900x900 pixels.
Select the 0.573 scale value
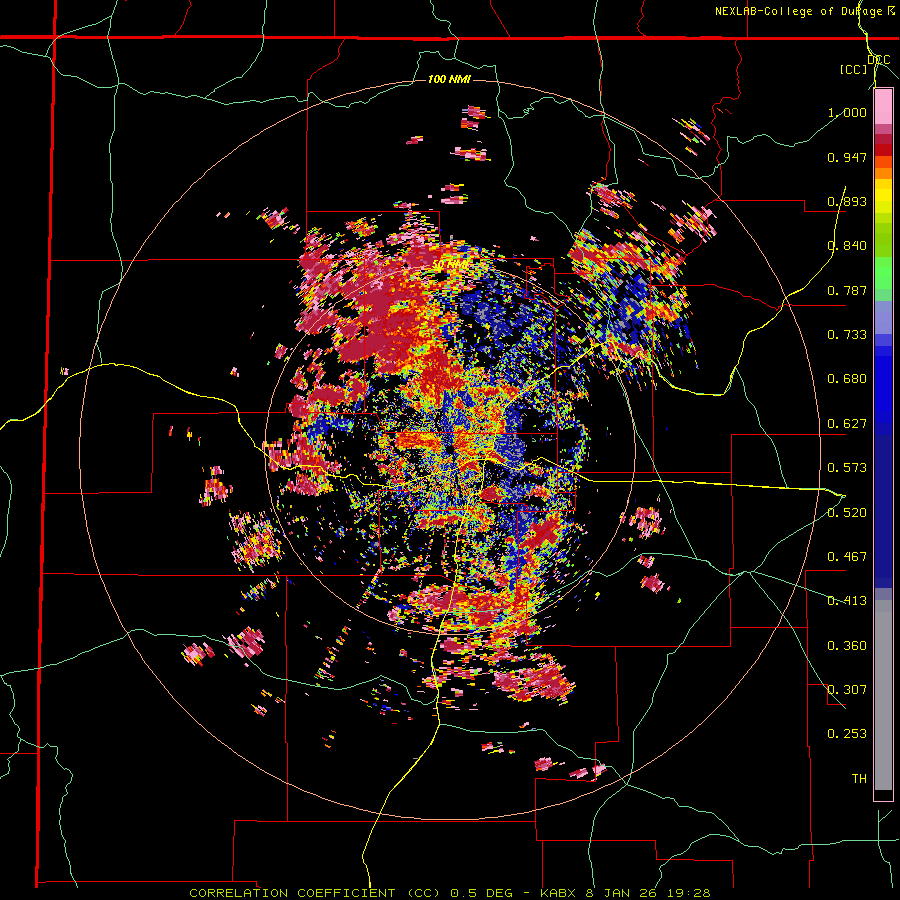click(847, 468)
